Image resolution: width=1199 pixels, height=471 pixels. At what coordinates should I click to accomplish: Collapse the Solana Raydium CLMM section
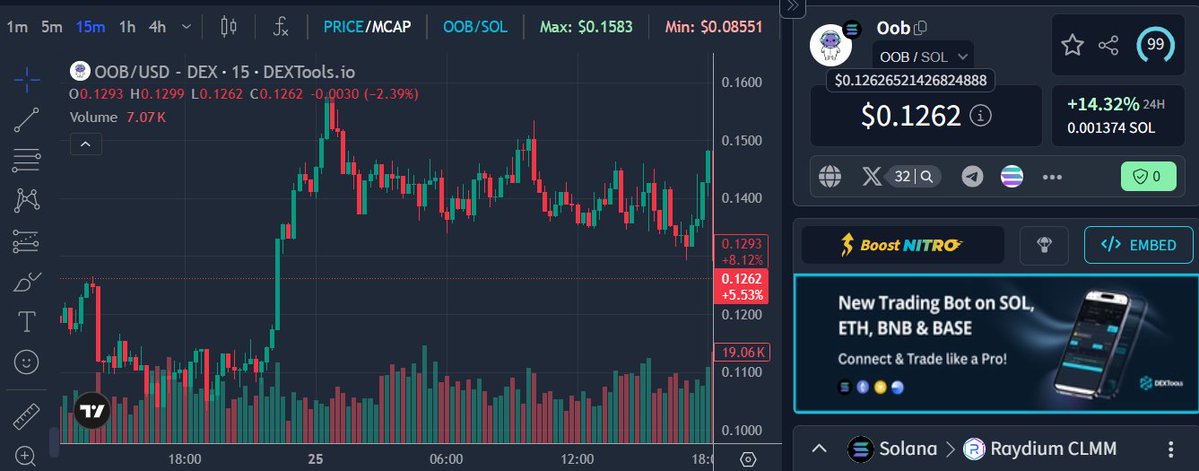pos(819,449)
